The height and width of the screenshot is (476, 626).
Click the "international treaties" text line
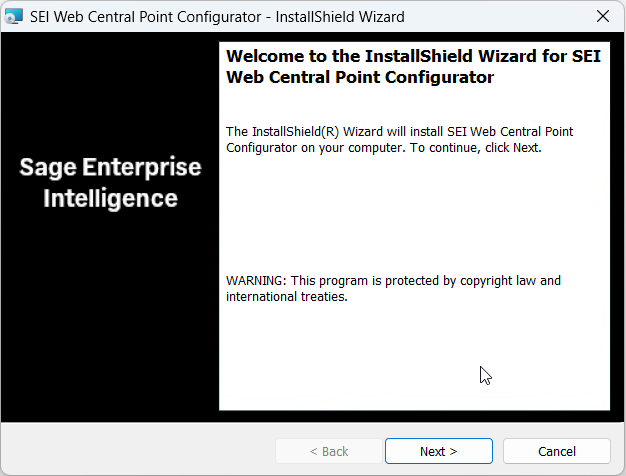click(286, 297)
